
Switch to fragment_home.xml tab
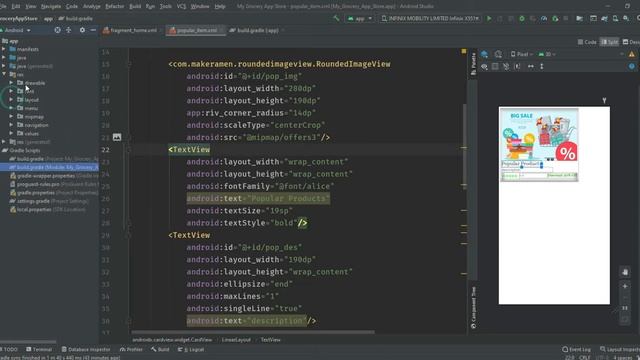coord(131,30)
